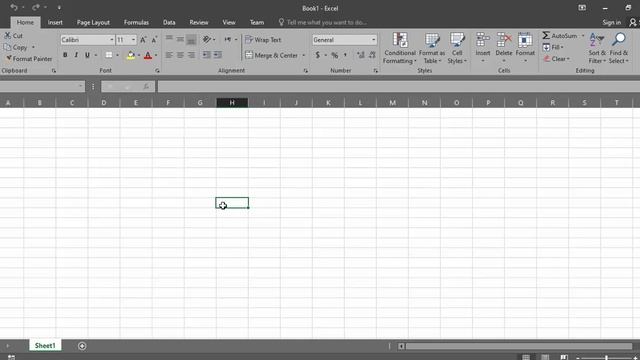The height and width of the screenshot is (360, 640).
Task: Apply Percent Style format
Action: pos(335,55)
